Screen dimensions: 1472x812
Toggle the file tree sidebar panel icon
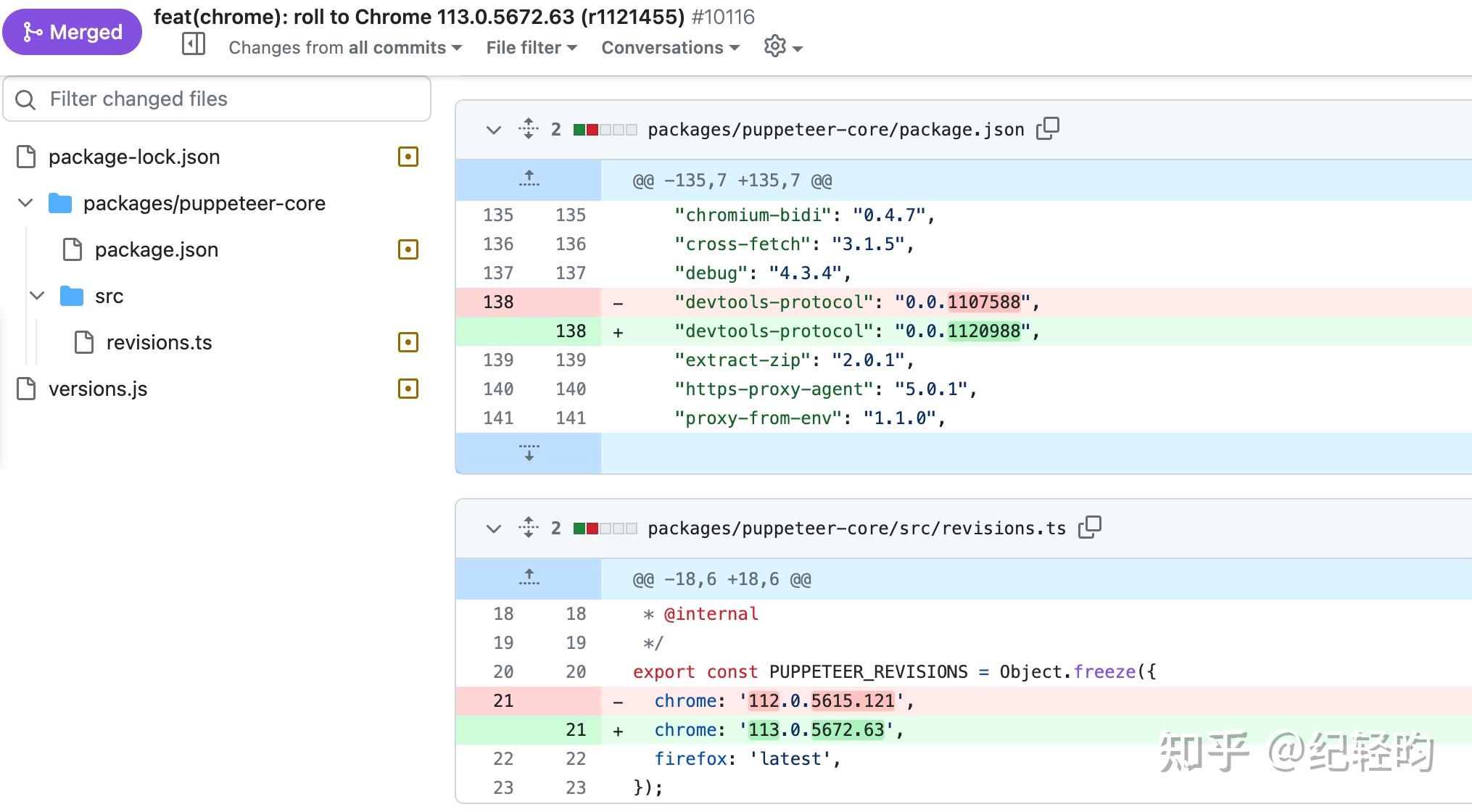point(193,45)
